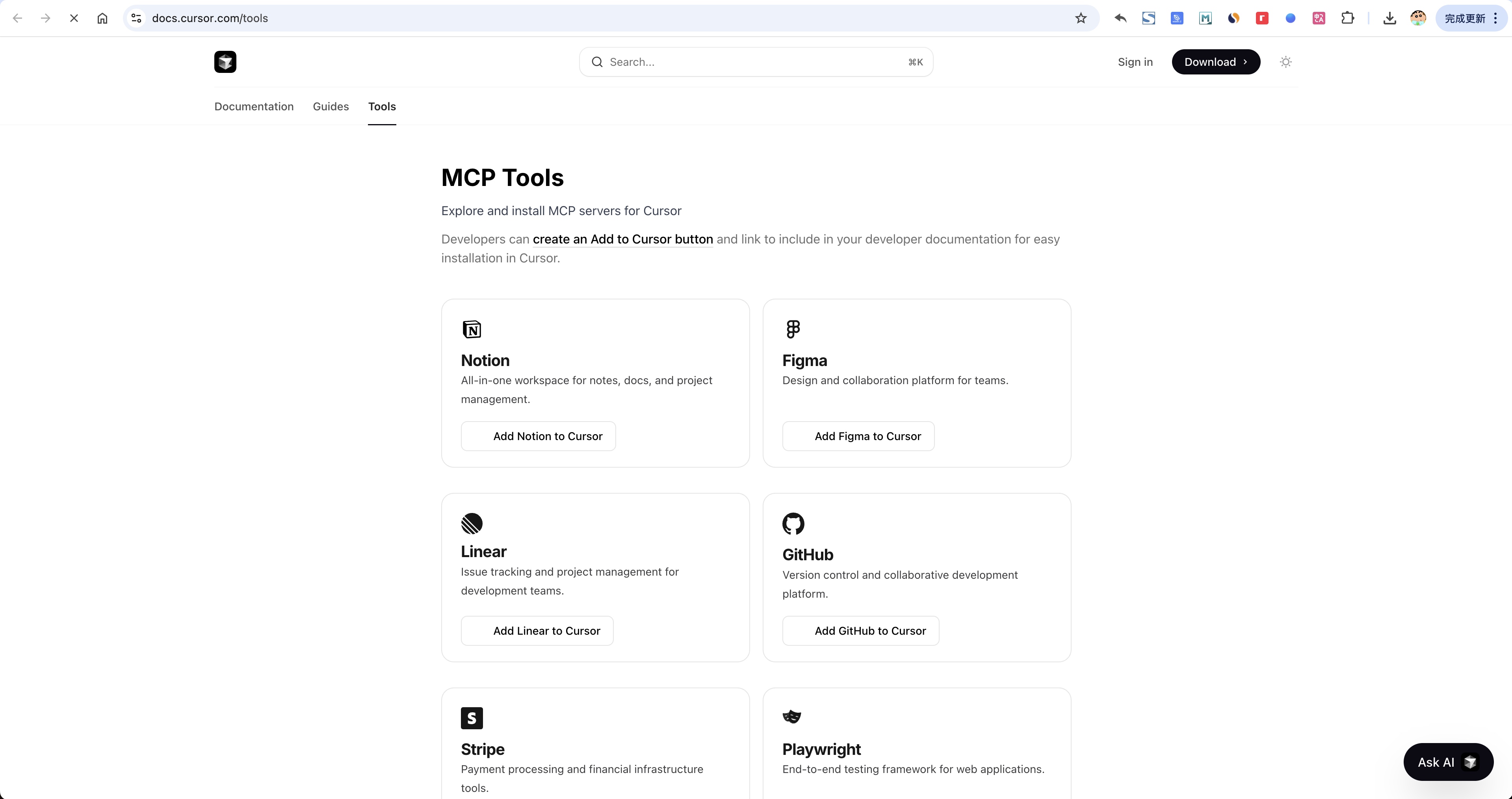
Task: Open the browser extensions puzzle icon
Action: pos(1348,18)
